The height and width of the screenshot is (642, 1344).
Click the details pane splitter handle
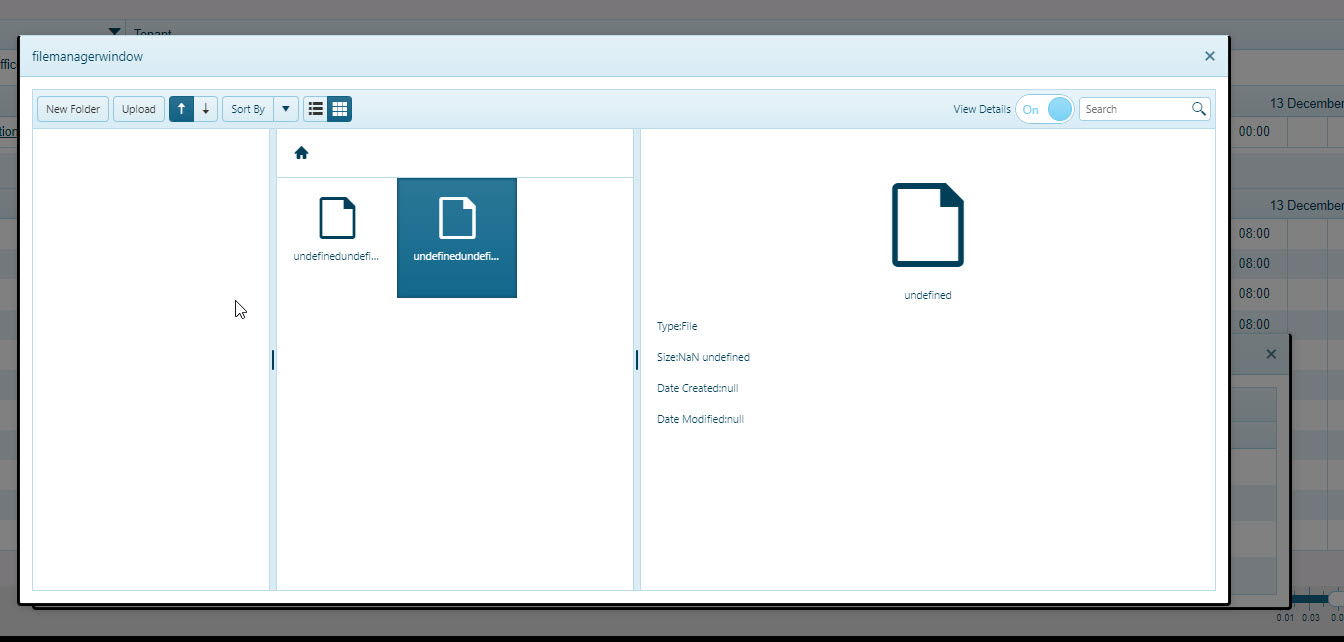[637, 359]
